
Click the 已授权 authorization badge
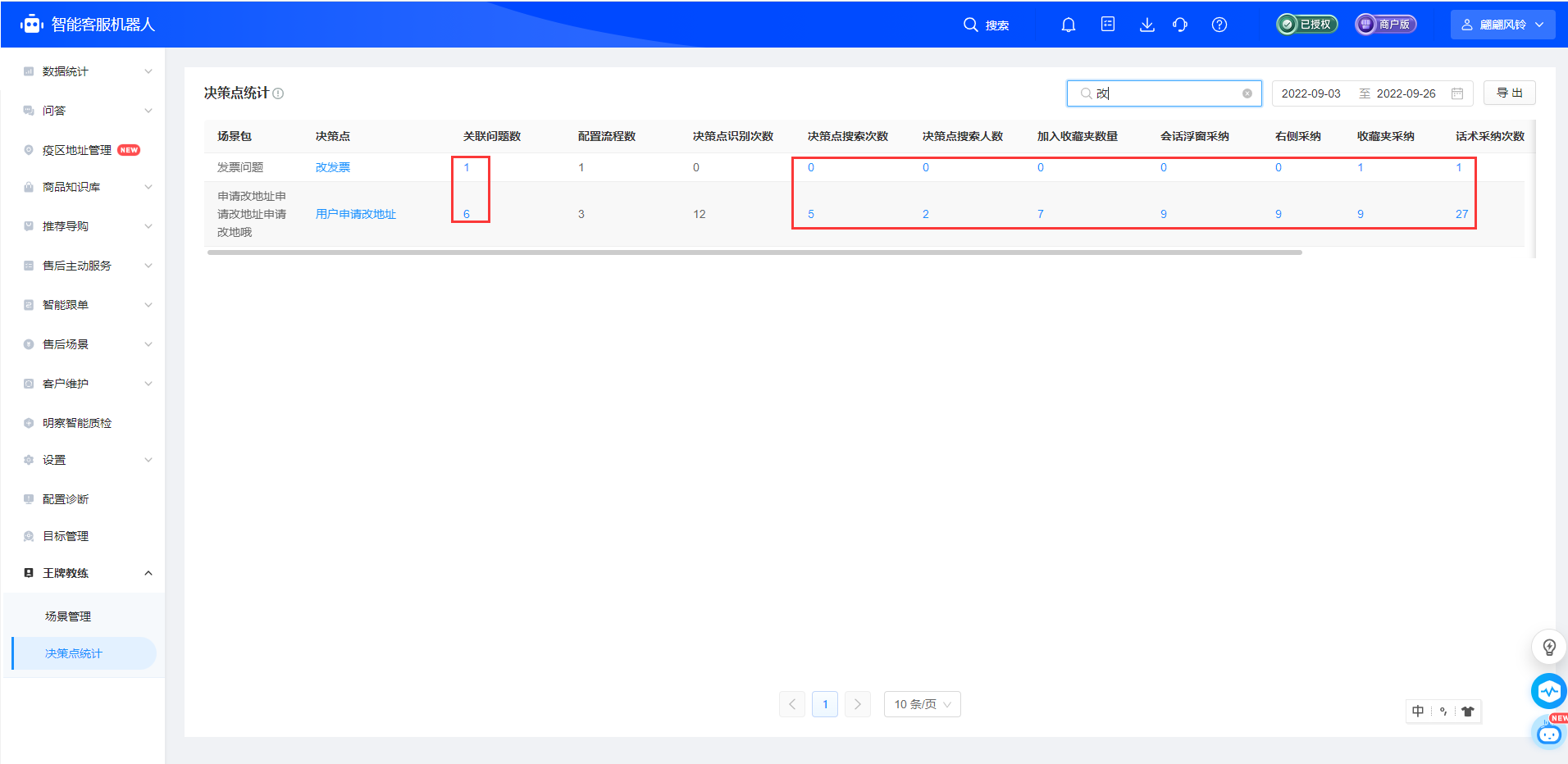click(x=1307, y=25)
